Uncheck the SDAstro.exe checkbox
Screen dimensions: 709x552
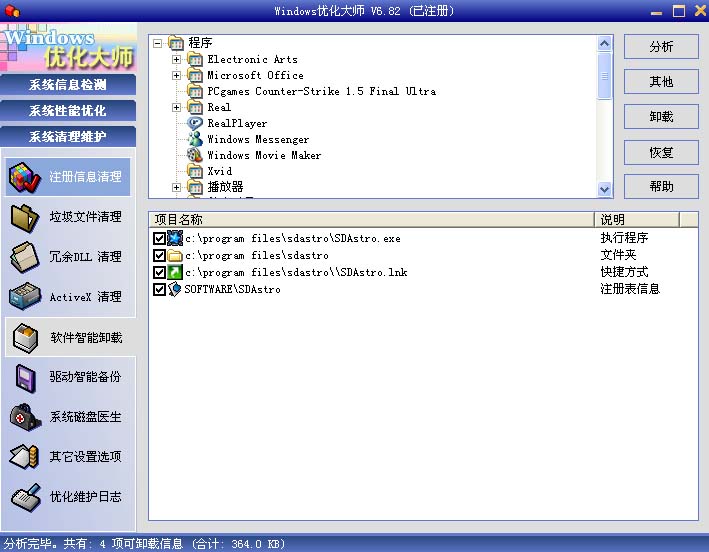tap(159, 238)
